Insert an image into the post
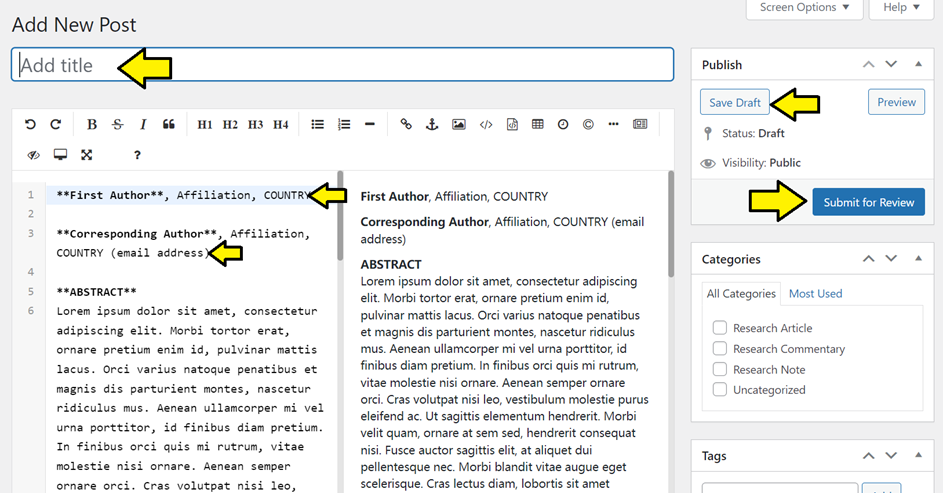Viewport: 943px width, 493px height. [458, 124]
